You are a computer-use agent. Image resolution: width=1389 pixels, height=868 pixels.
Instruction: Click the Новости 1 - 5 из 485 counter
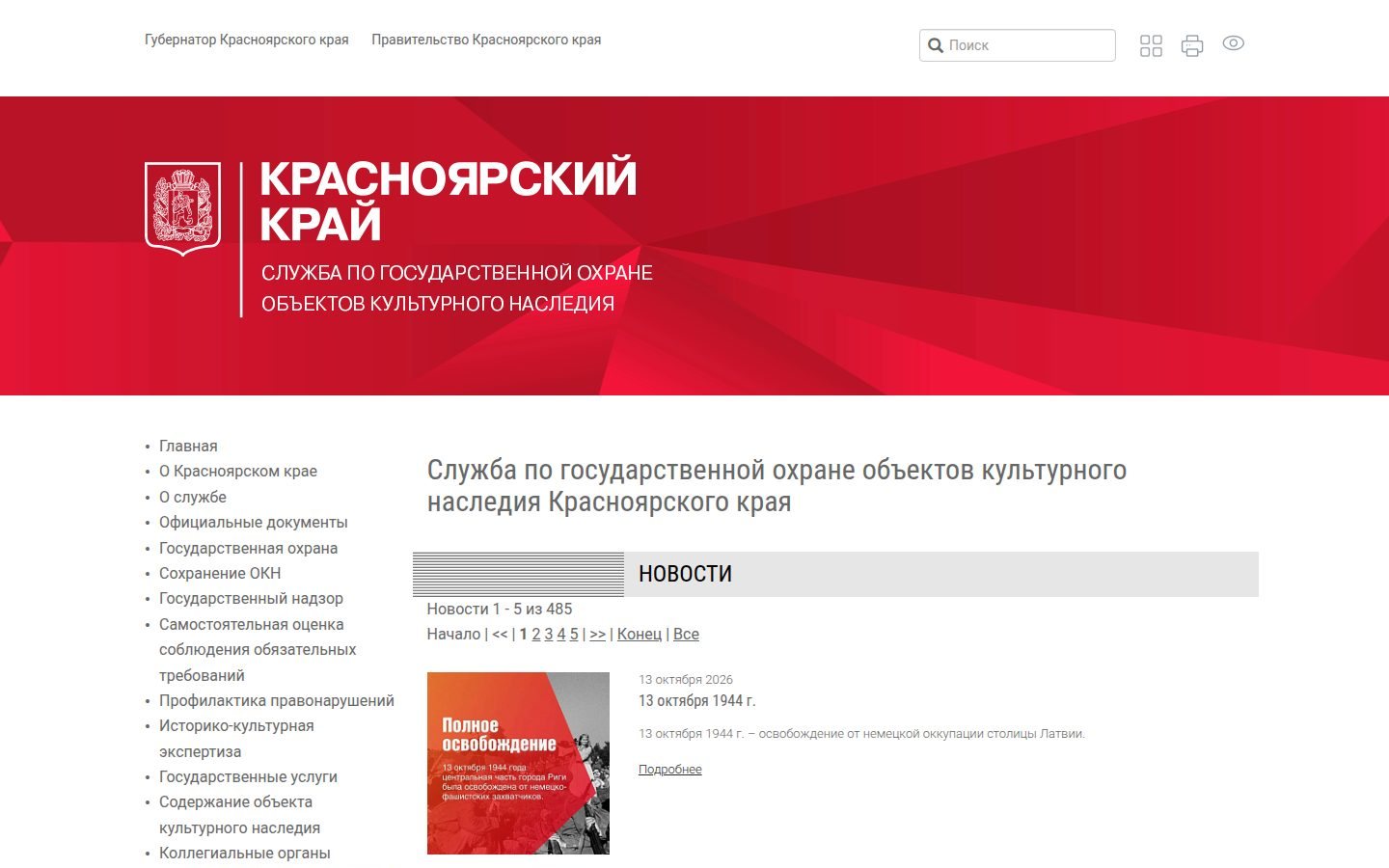500,609
